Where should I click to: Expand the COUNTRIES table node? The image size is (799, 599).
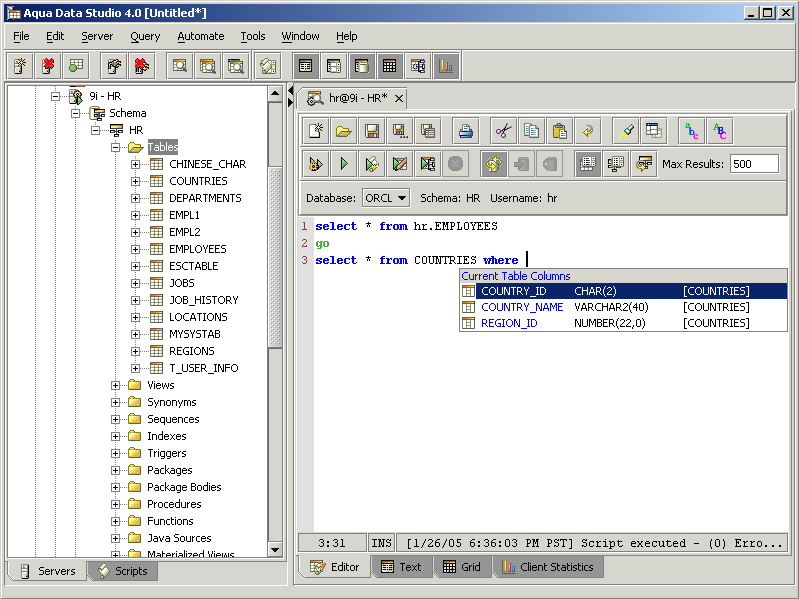(136, 181)
